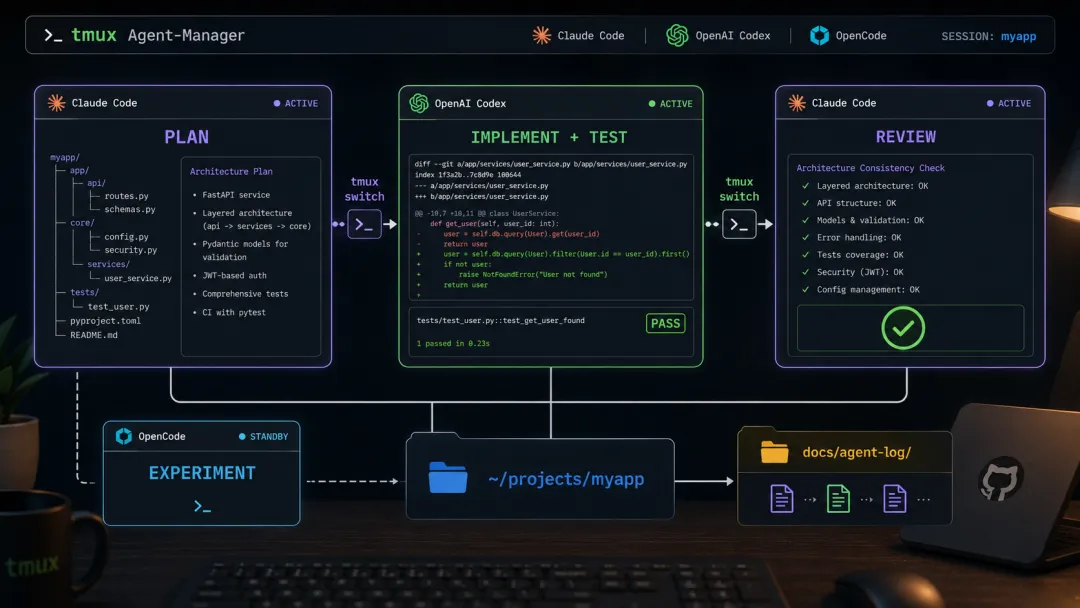Click the REVIEW panel ACTIVE status indicator
The height and width of the screenshot is (608, 1080).
[x=1009, y=103]
